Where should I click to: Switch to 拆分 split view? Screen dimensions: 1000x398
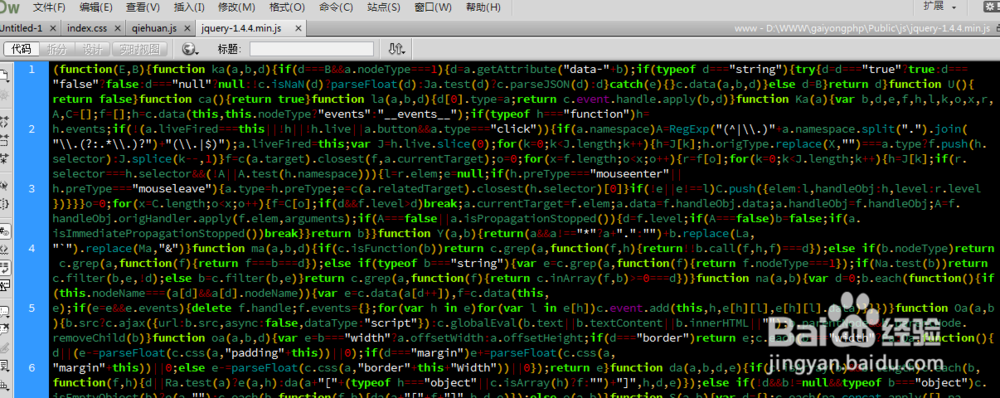[x=57, y=49]
